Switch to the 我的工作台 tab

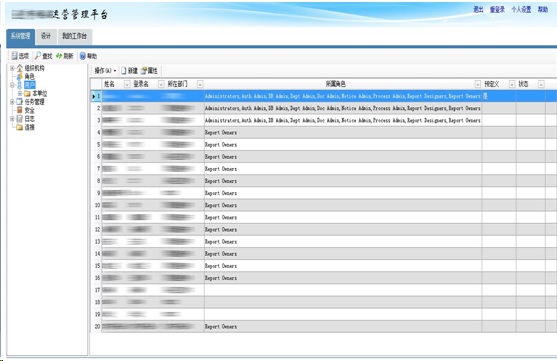[74, 36]
